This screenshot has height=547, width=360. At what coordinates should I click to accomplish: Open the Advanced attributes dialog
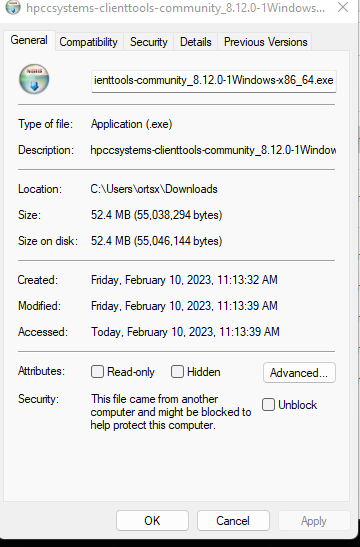[x=299, y=373]
